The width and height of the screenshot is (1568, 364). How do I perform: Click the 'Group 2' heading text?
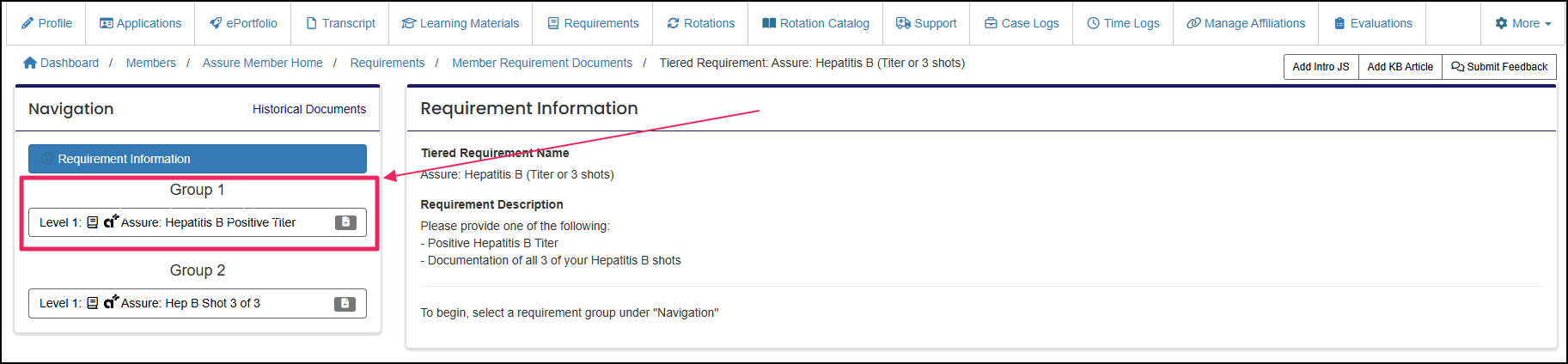click(198, 270)
